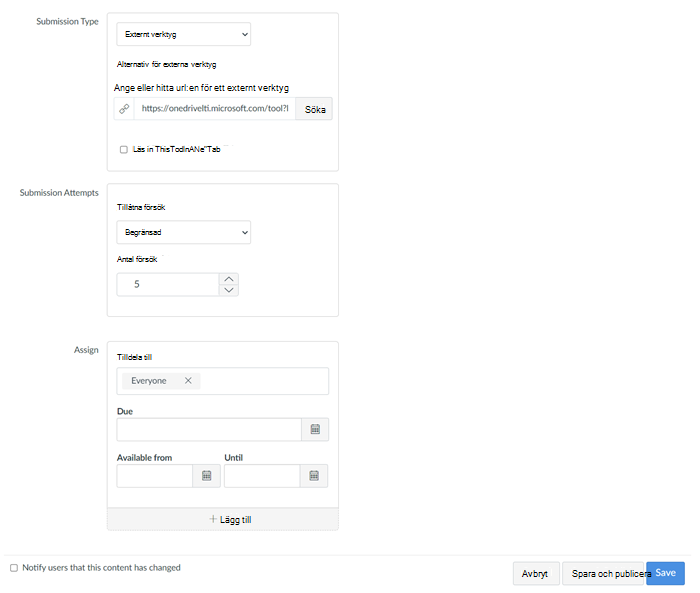This screenshot has height=593, width=700.
Task: Open the Due date calendar picker
Action: (315, 430)
